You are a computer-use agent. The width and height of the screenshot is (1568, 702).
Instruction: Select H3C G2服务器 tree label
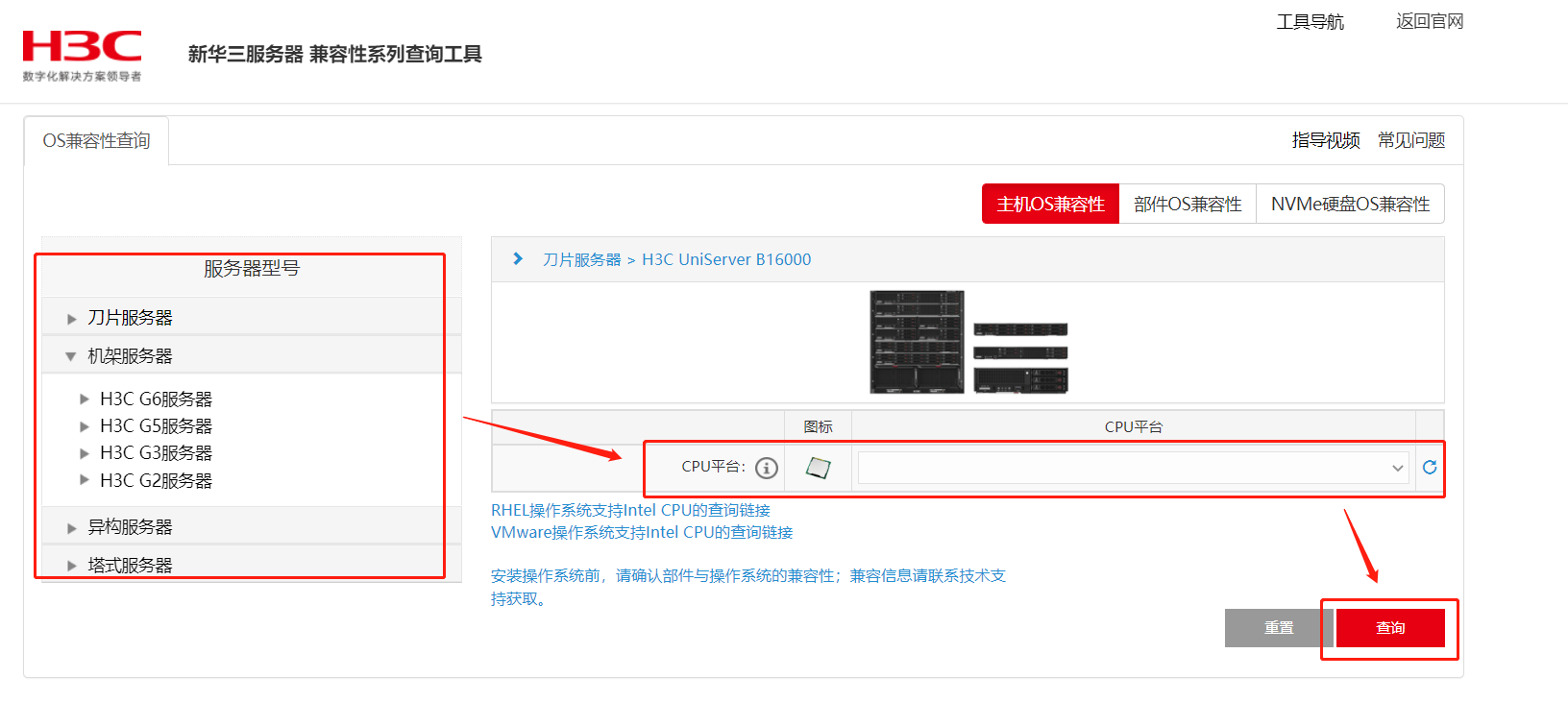pyautogui.click(x=156, y=480)
